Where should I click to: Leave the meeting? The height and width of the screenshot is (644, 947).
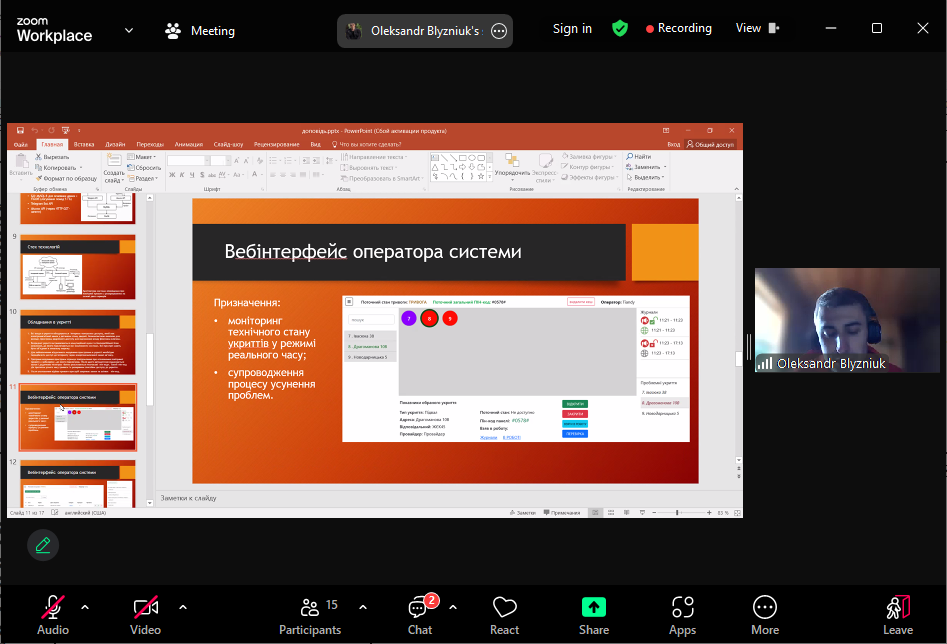tap(897, 614)
